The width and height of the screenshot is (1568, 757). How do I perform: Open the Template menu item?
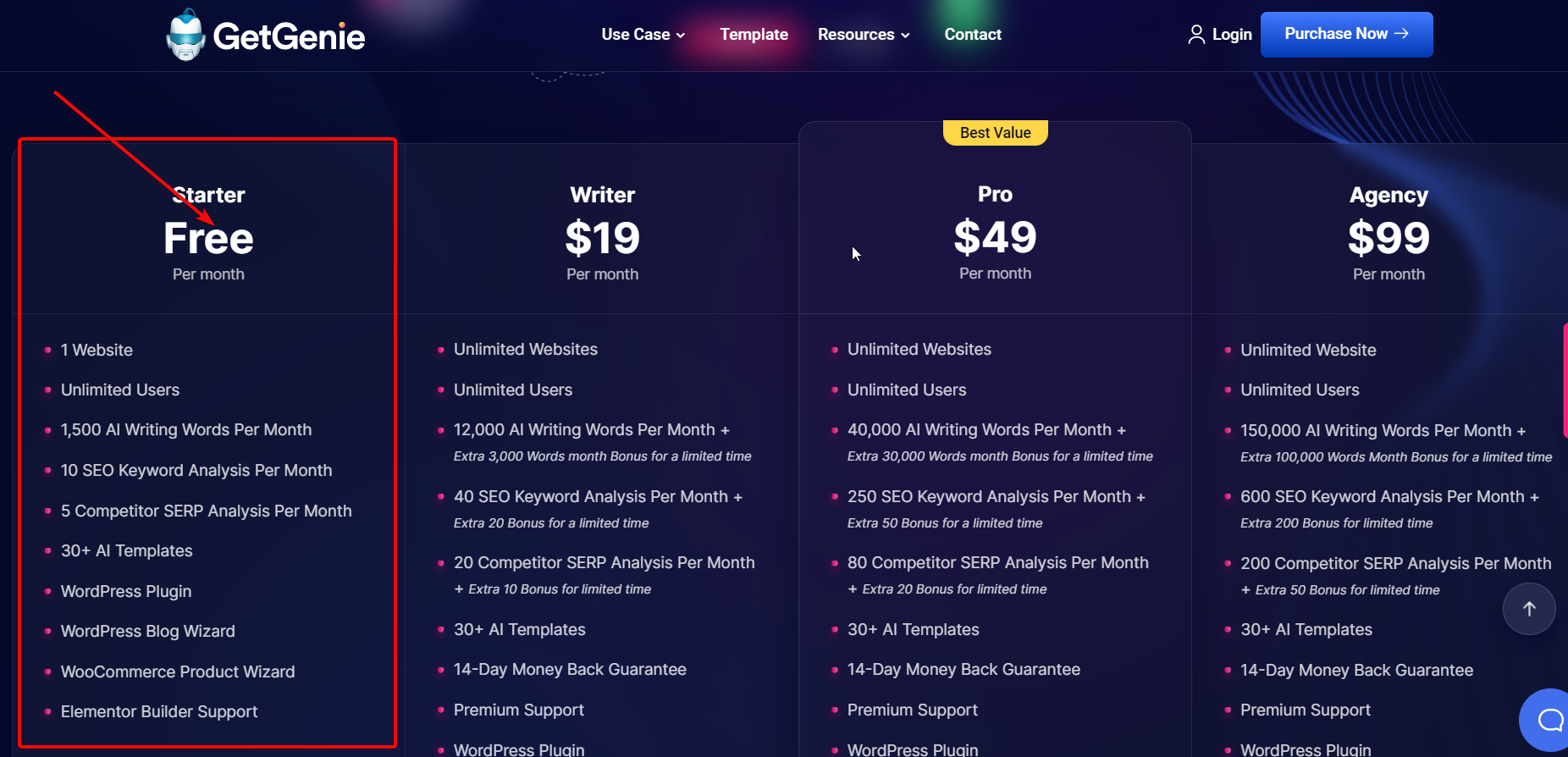[x=754, y=34]
